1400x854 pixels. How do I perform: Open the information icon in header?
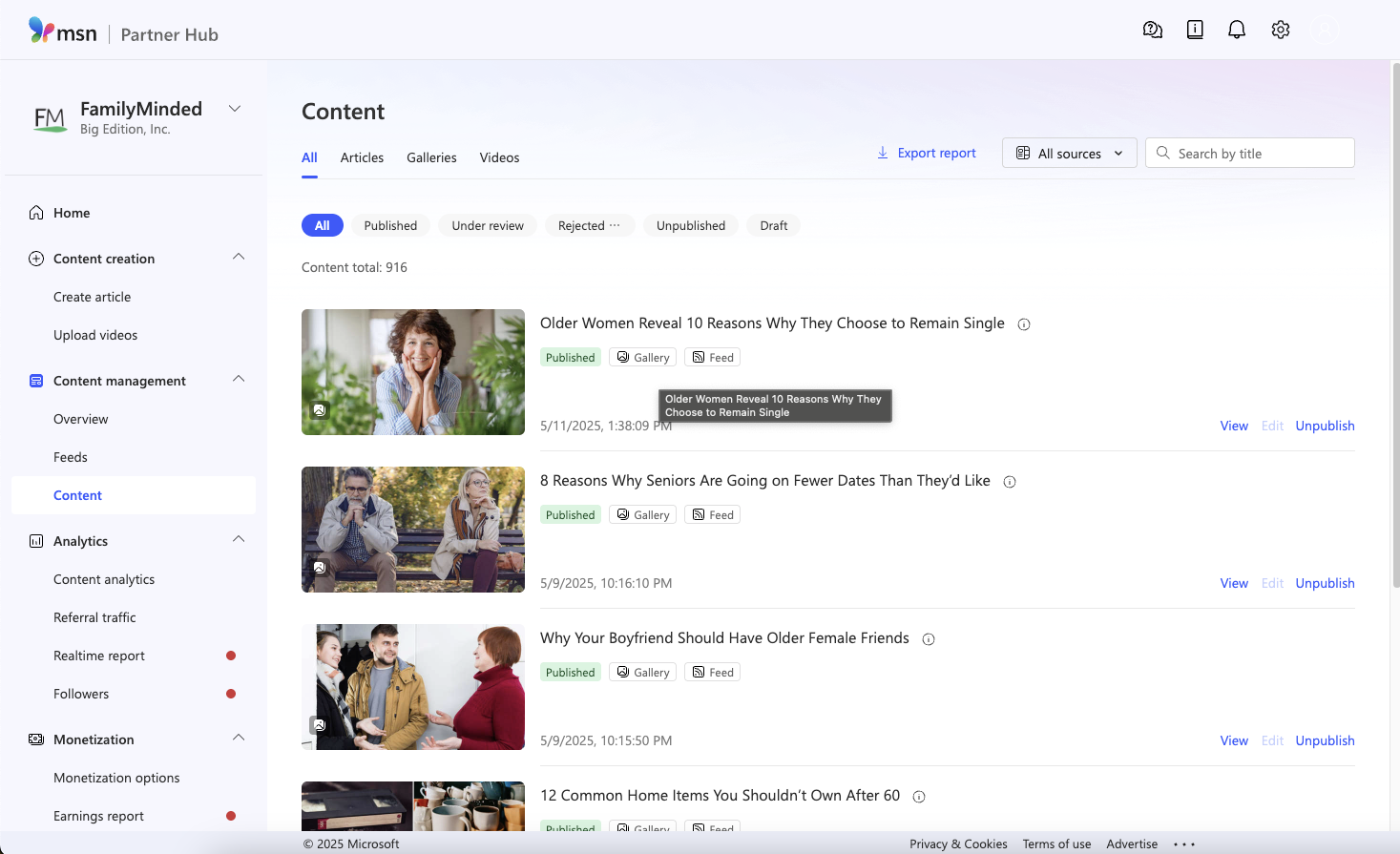1195,30
